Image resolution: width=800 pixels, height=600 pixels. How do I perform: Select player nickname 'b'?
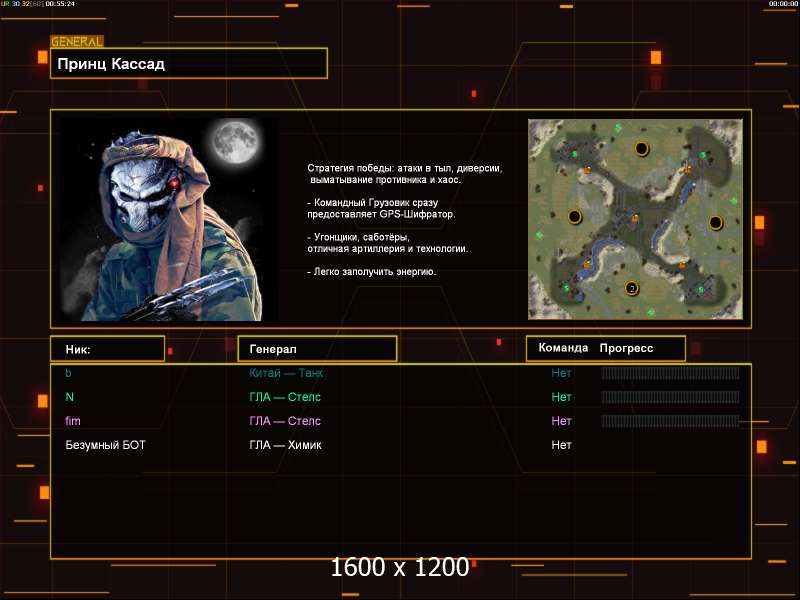[68, 373]
